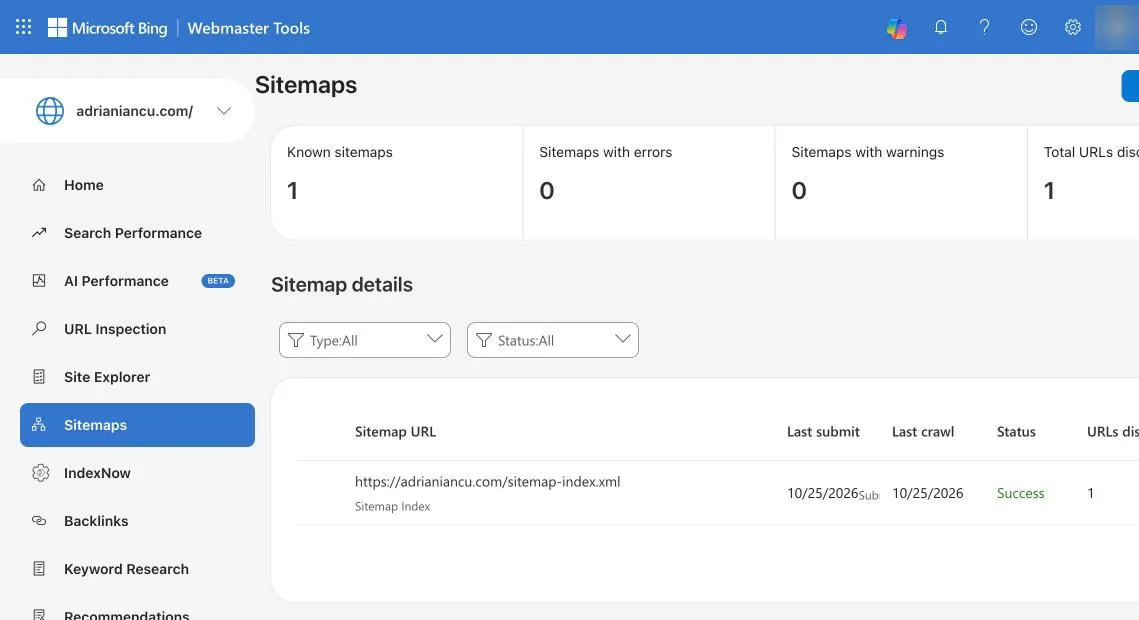Image resolution: width=1139 pixels, height=620 pixels.
Task: Click the Backlinks chain icon
Action: pos(39,521)
